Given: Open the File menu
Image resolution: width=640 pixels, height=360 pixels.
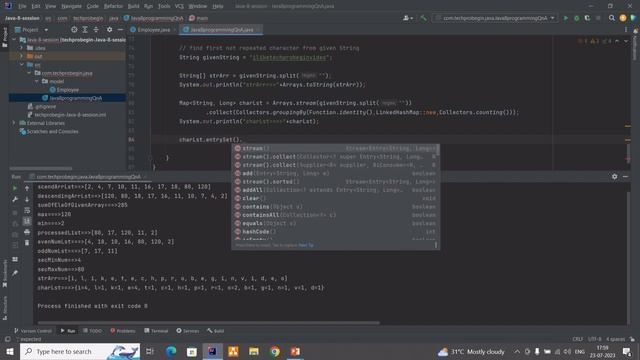Looking at the screenshot, I should click(22, 6).
